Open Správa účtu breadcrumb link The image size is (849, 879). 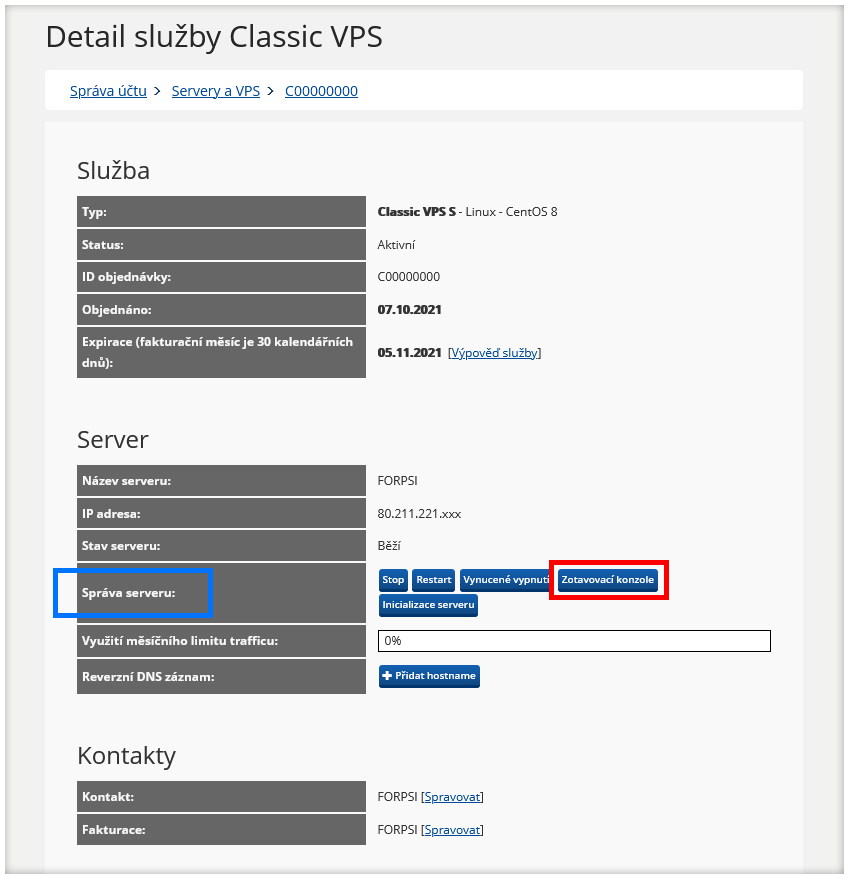[108, 91]
